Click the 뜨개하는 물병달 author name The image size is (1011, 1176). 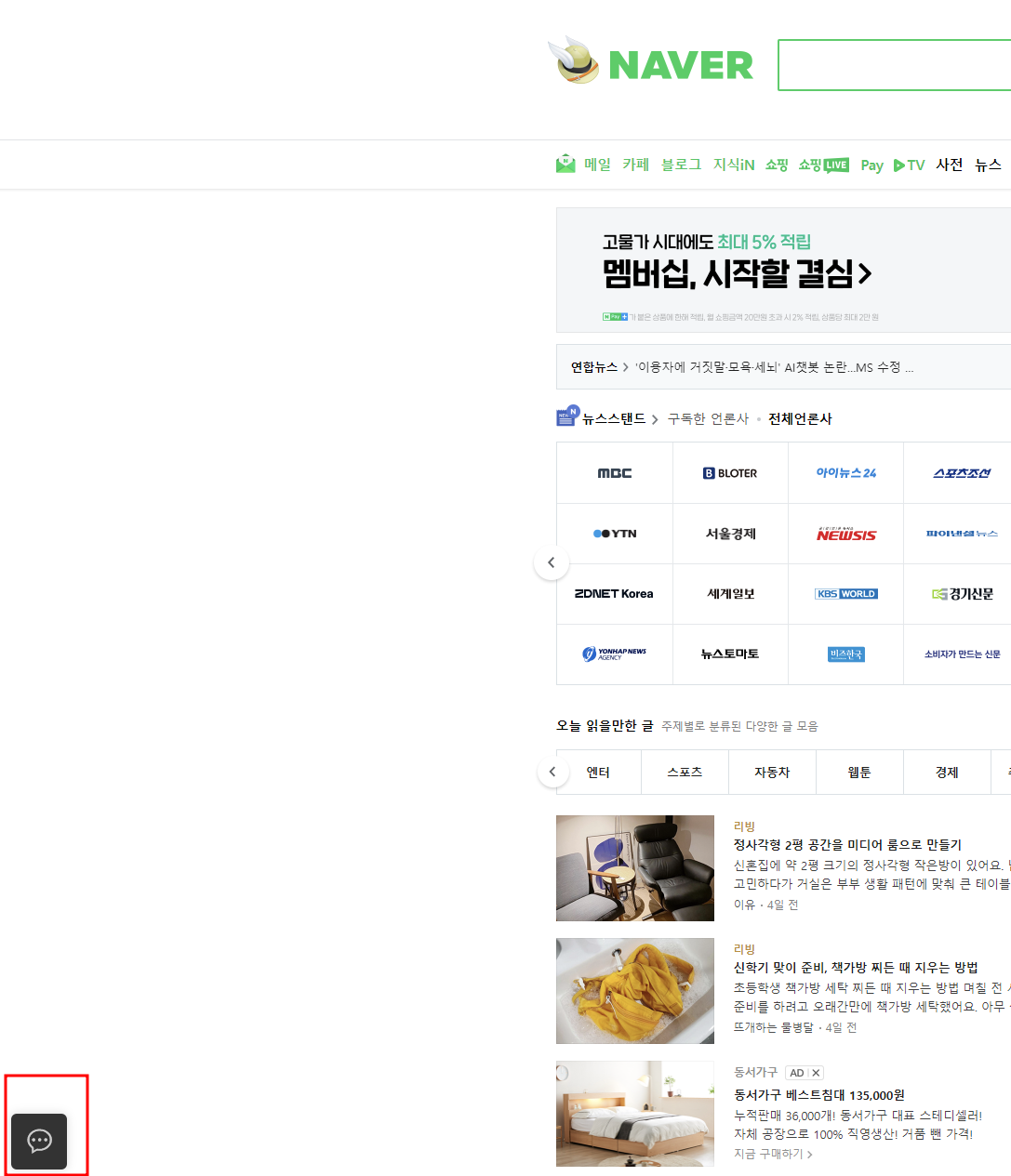tap(773, 1027)
